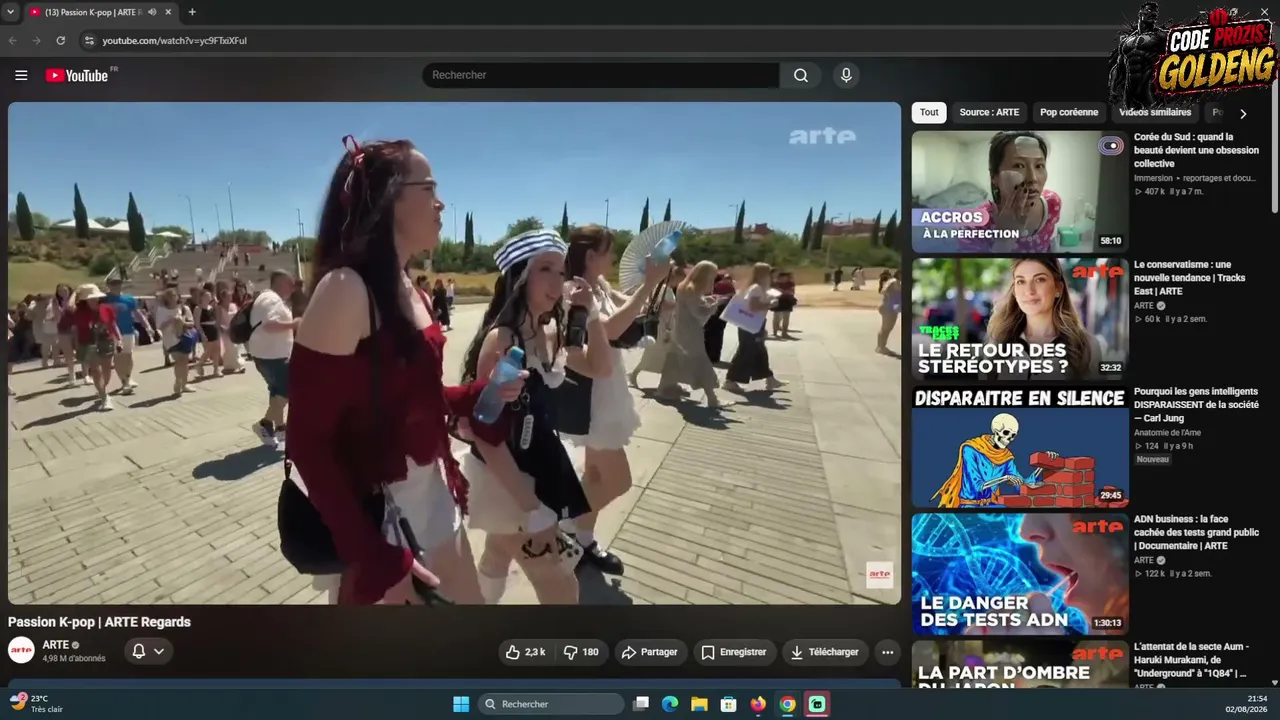Image resolution: width=1280 pixels, height=720 pixels.
Task: Click the magnifier search button on YouTube
Action: click(x=801, y=75)
